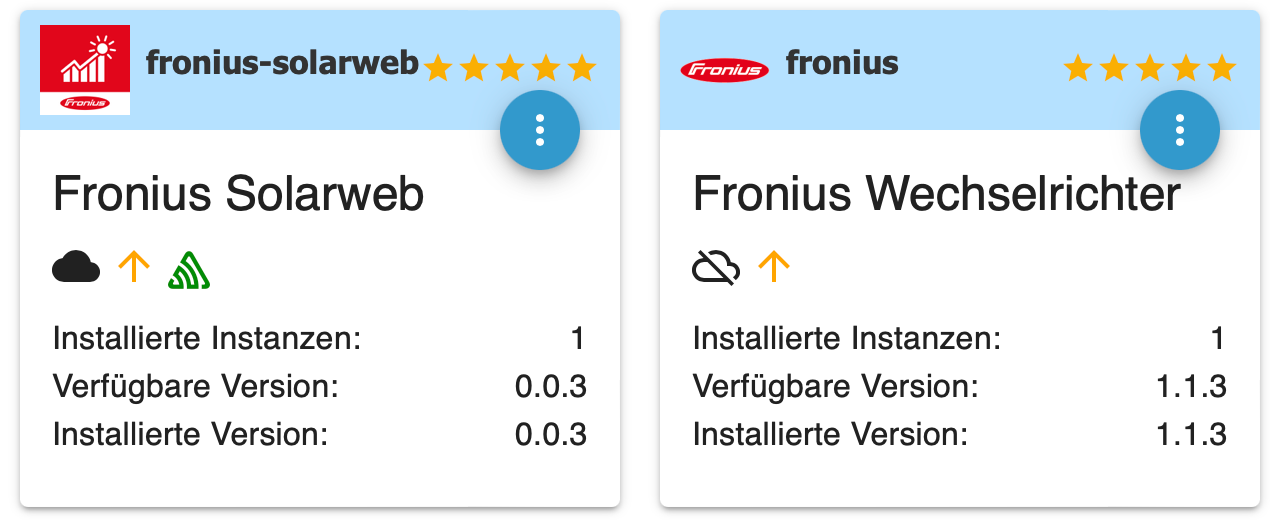Screen dimensions: 1270x520
Task: Click the star rating of fronius adapter
Action: 1150,68
